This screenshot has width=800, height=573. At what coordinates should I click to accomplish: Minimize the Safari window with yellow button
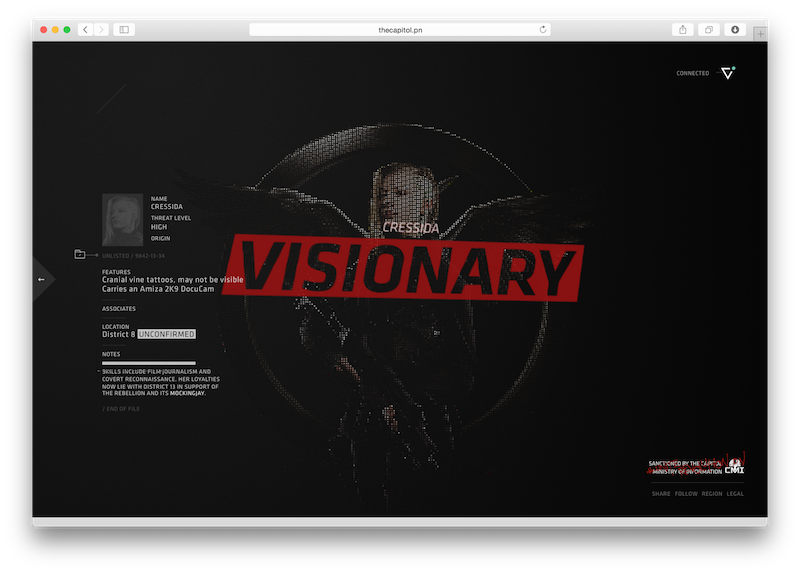click(x=55, y=30)
